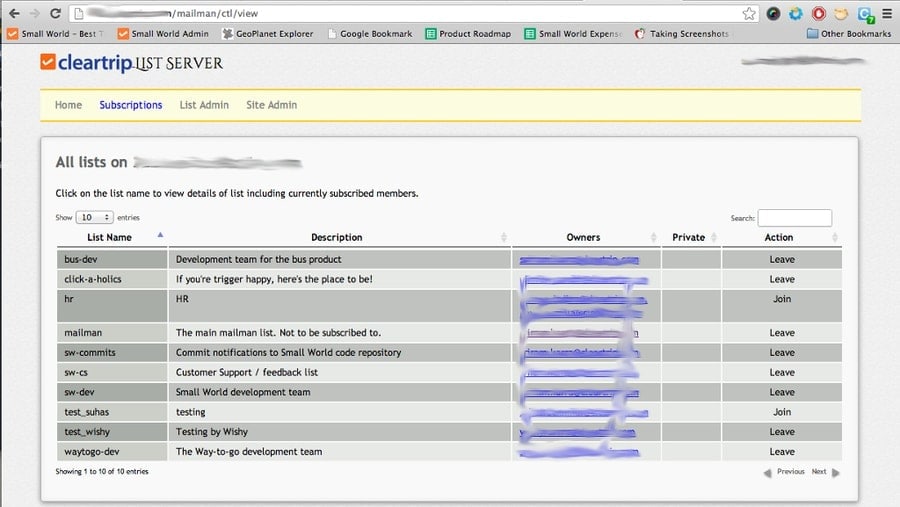Image resolution: width=900 pixels, height=507 pixels.
Task: Click 'Small World development team' description
Action: click(x=243, y=392)
